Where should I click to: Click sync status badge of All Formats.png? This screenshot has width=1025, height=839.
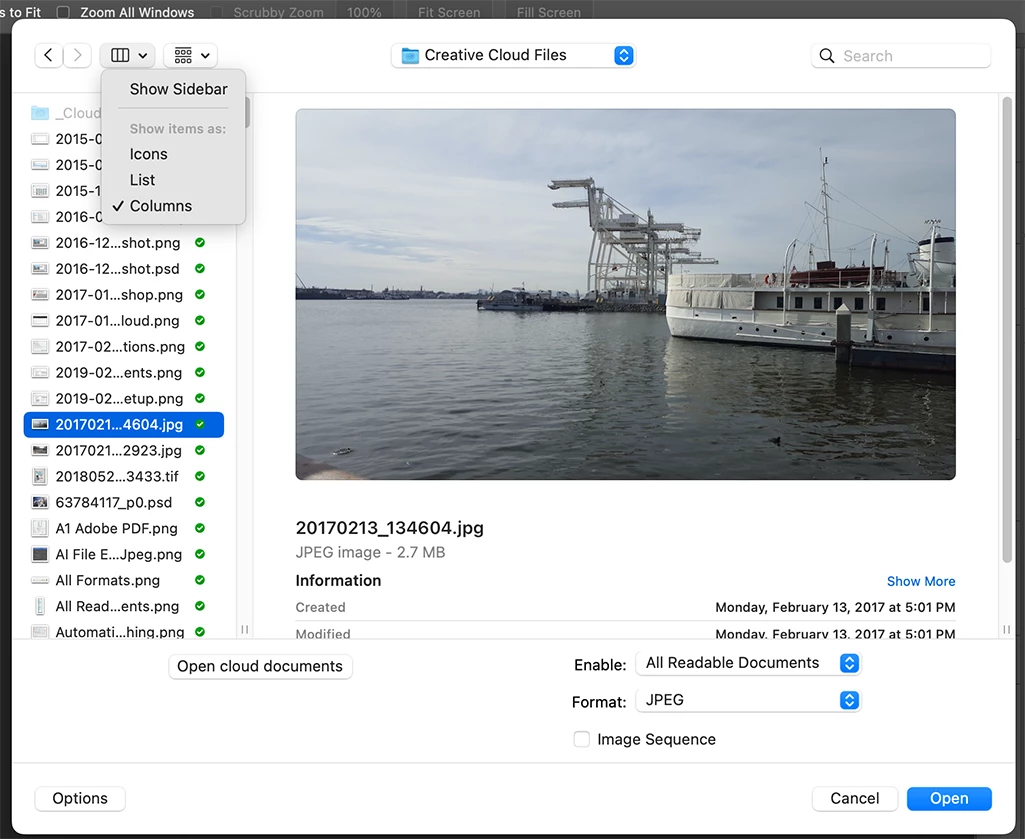point(200,580)
